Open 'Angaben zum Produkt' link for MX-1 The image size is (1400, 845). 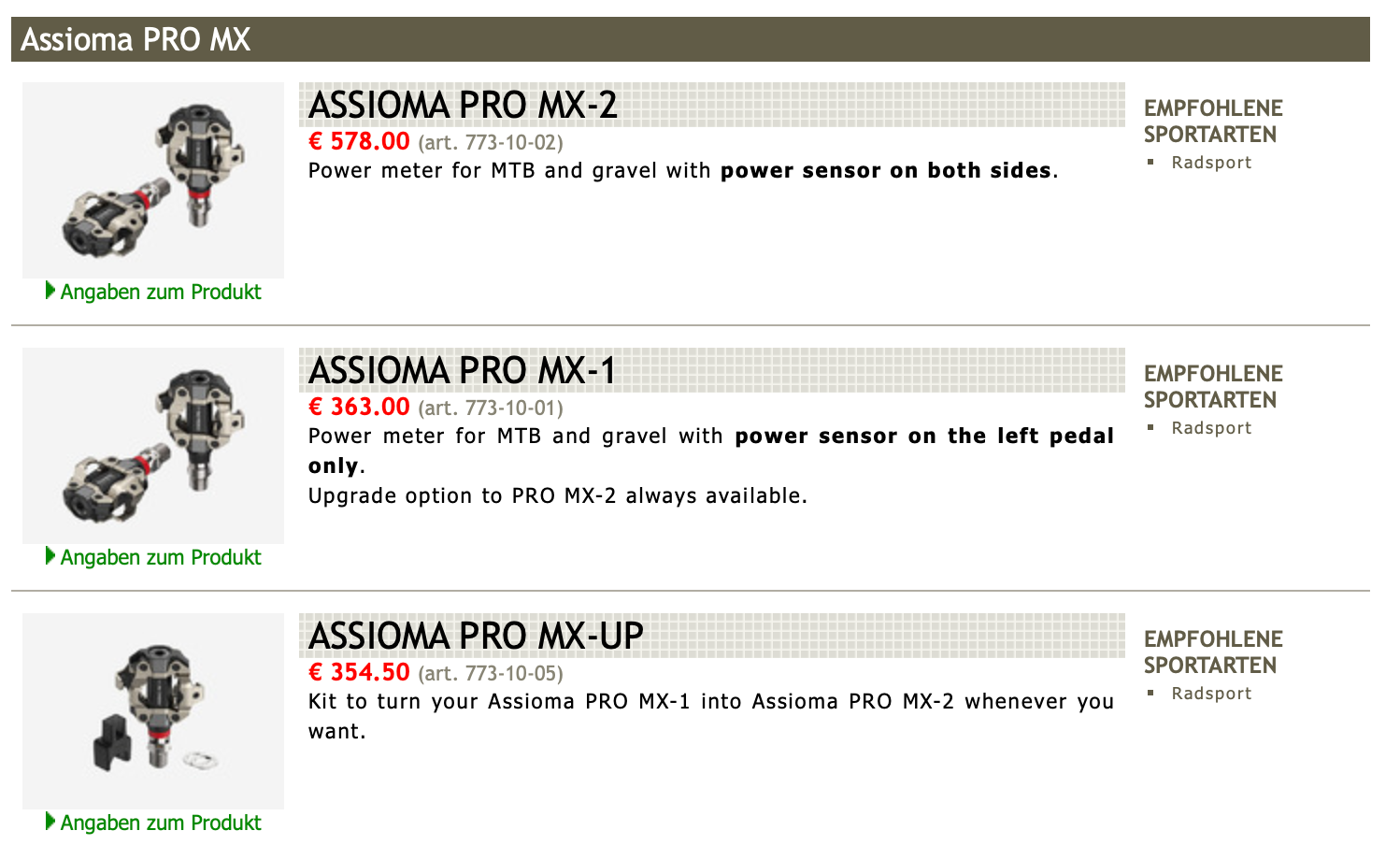coord(161,557)
